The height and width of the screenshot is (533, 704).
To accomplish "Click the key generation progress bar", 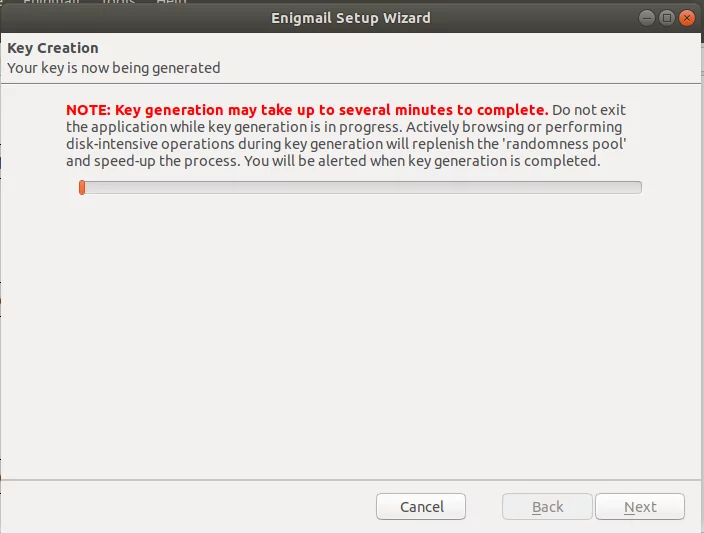I will pos(360,187).
